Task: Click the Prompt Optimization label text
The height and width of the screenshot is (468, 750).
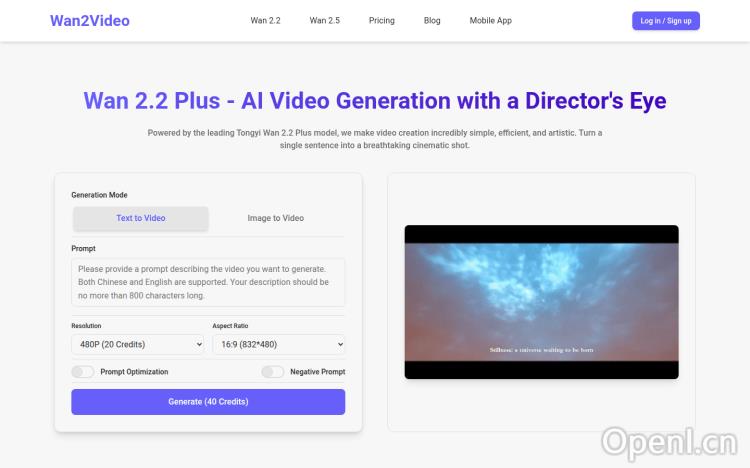Action: (x=134, y=372)
